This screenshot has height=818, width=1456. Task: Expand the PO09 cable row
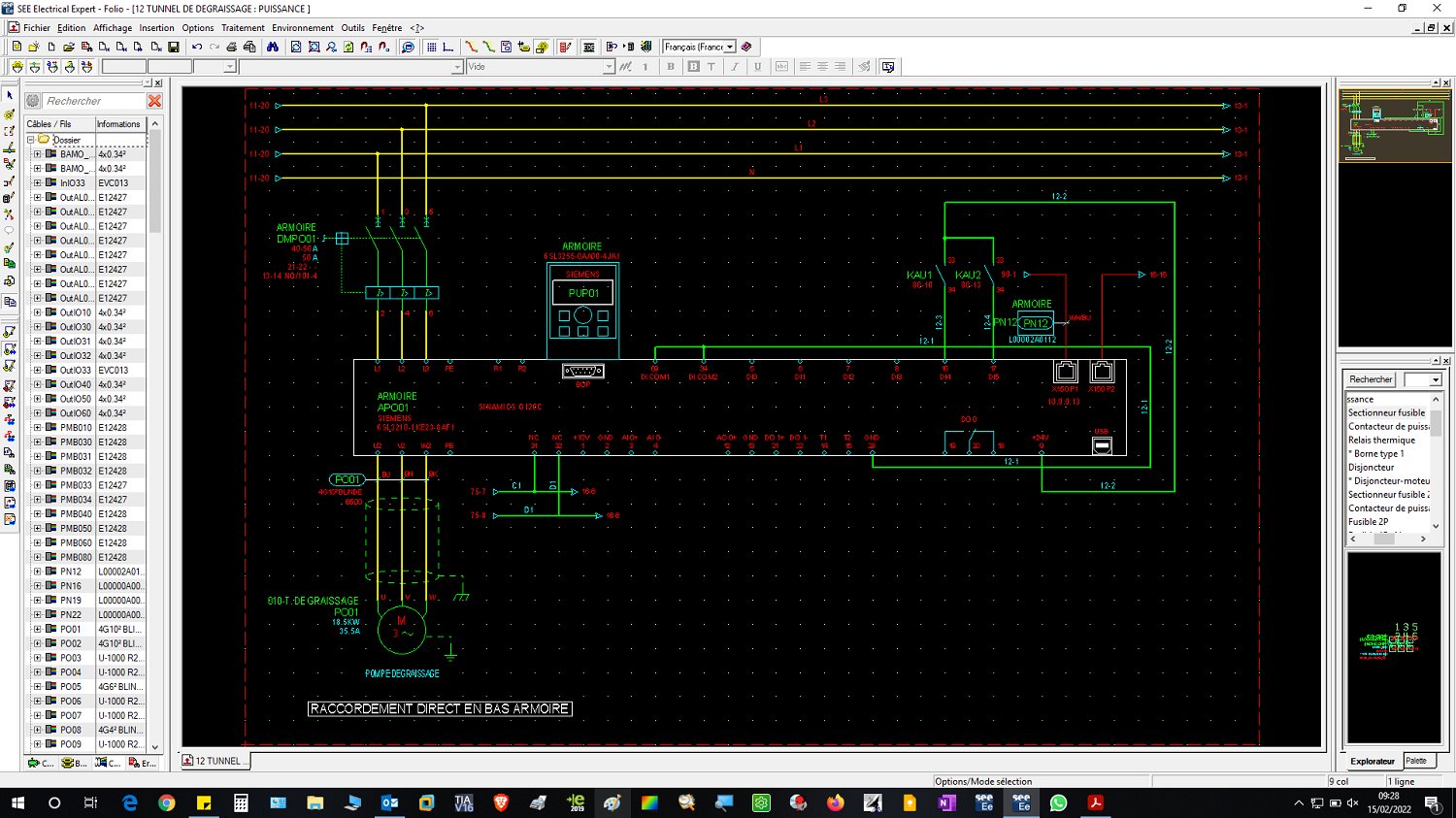(x=38, y=744)
